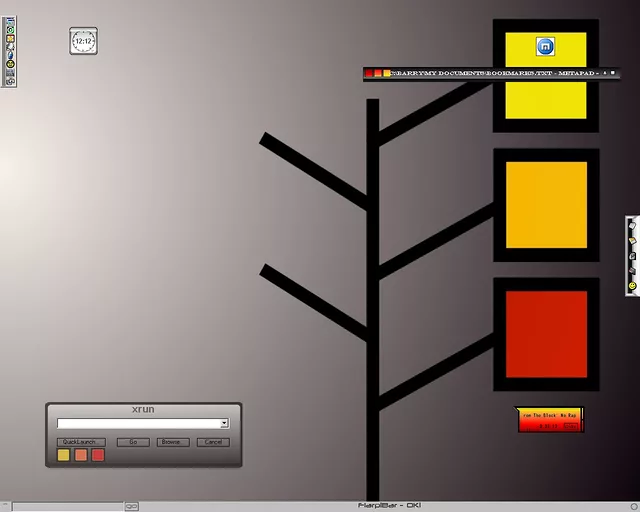640x512 pixels.
Task: Cancel the xrun dialog
Action: [x=212, y=442]
